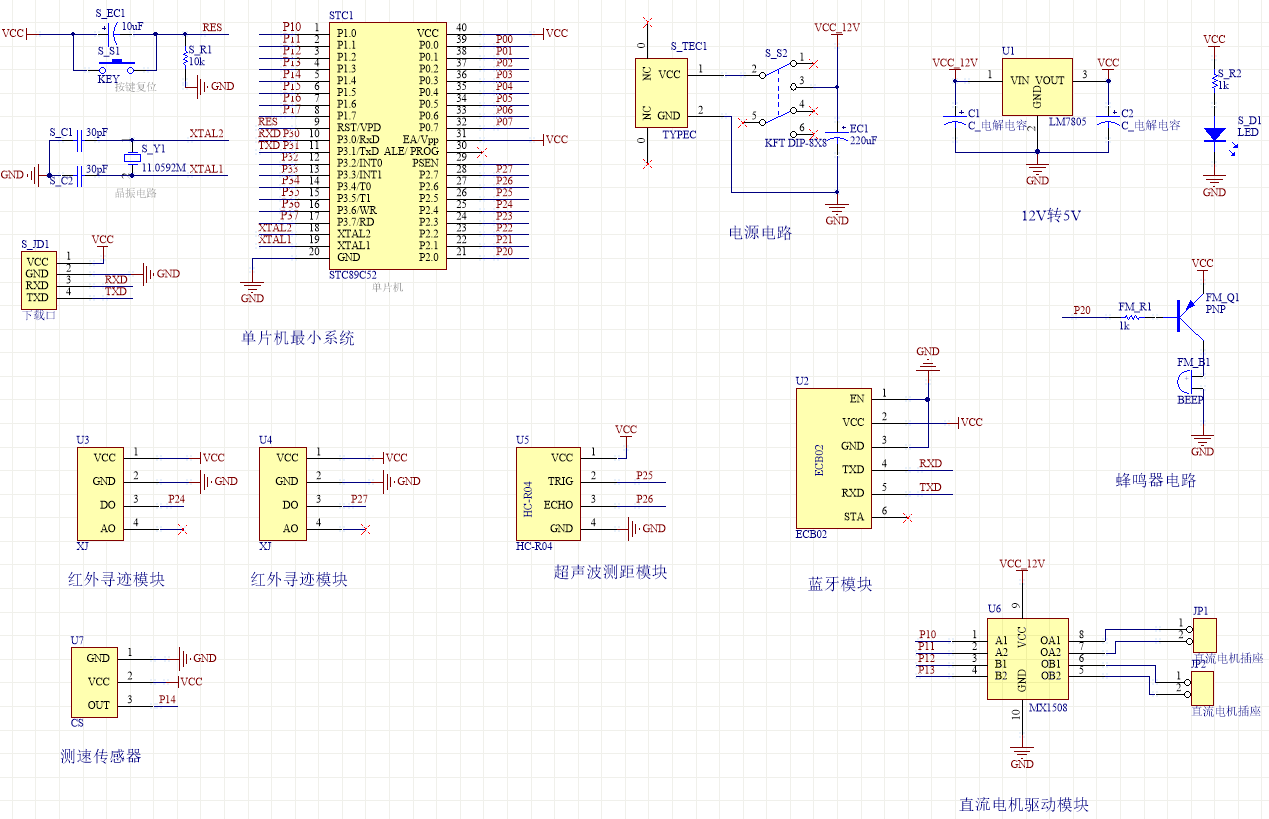Select the '超声波测距模块' label text
1269x819 pixels.
[x=610, y=572]
